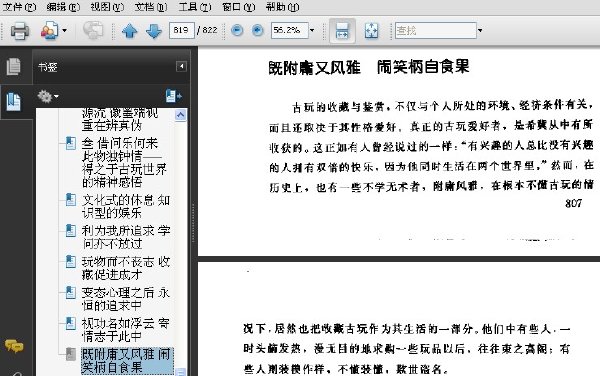Click the collaborate/share people icon
The width and height of the screenshot is (600, 376).
pos(49,31)
